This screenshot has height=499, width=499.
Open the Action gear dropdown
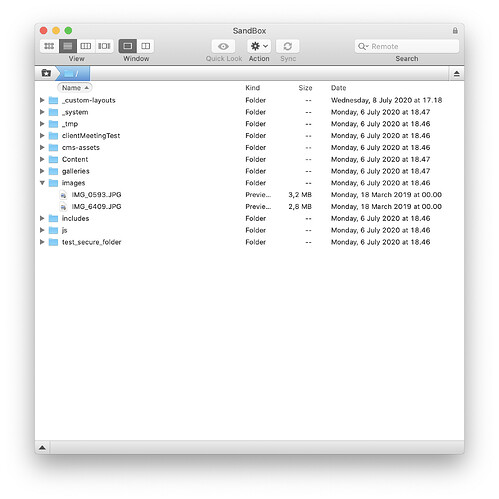coord(259,46)
